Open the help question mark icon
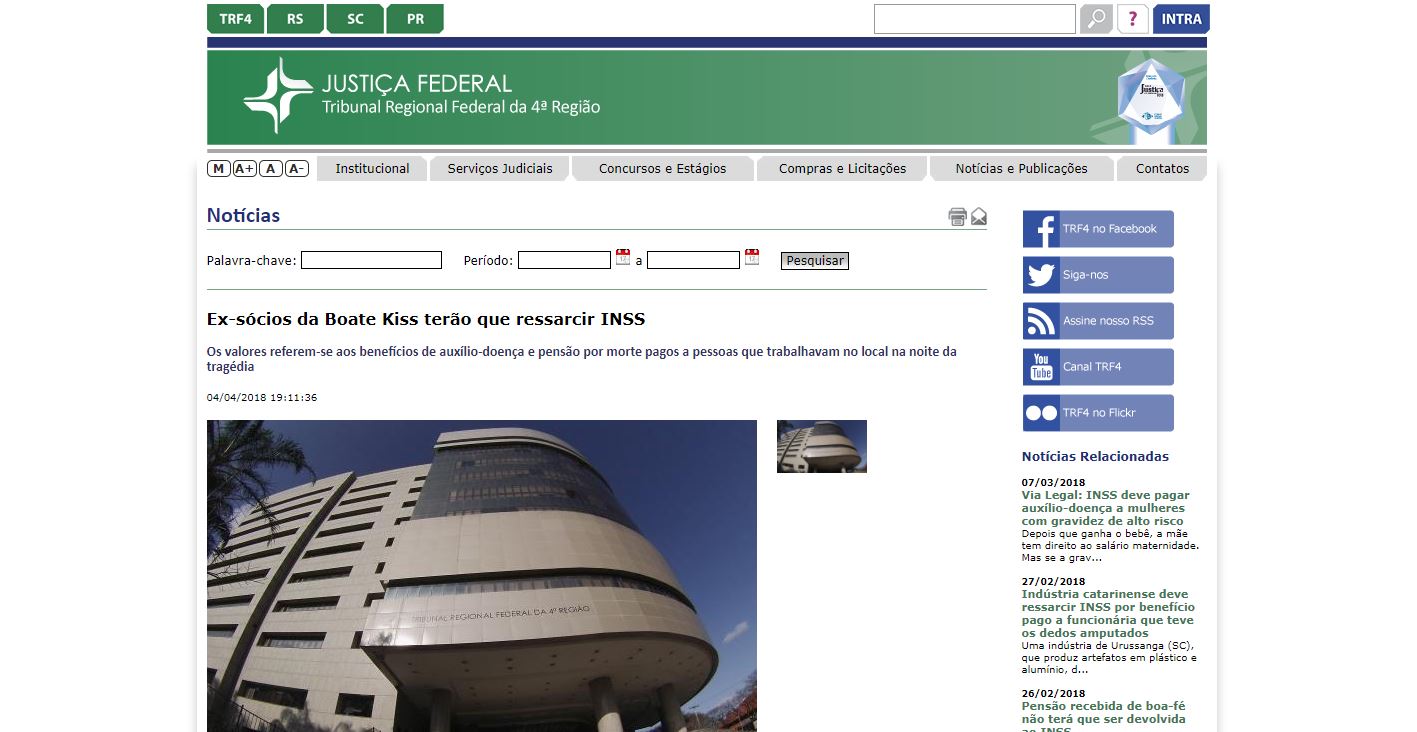Viewport: 1417px width, 732px height. click(x=1132, y=19)
